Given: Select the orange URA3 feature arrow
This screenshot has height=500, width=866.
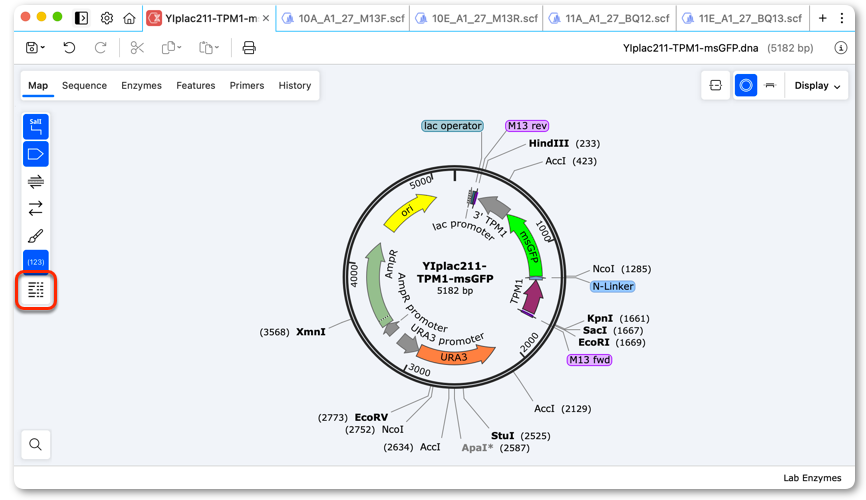Looking at the screenshot, I should coord(454,357).
